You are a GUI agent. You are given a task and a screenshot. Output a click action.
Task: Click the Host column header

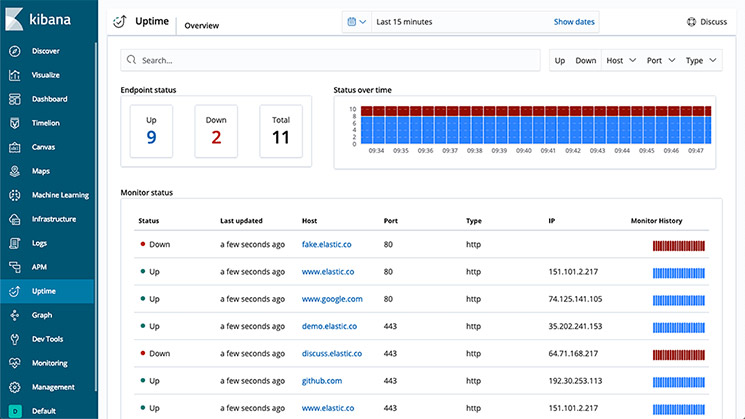[309, 221]
